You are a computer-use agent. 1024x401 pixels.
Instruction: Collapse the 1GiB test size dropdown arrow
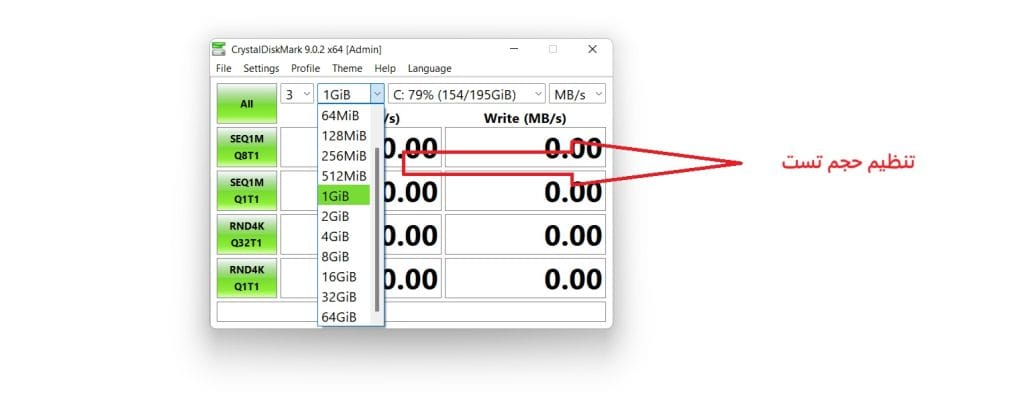(x=377, y=94)
